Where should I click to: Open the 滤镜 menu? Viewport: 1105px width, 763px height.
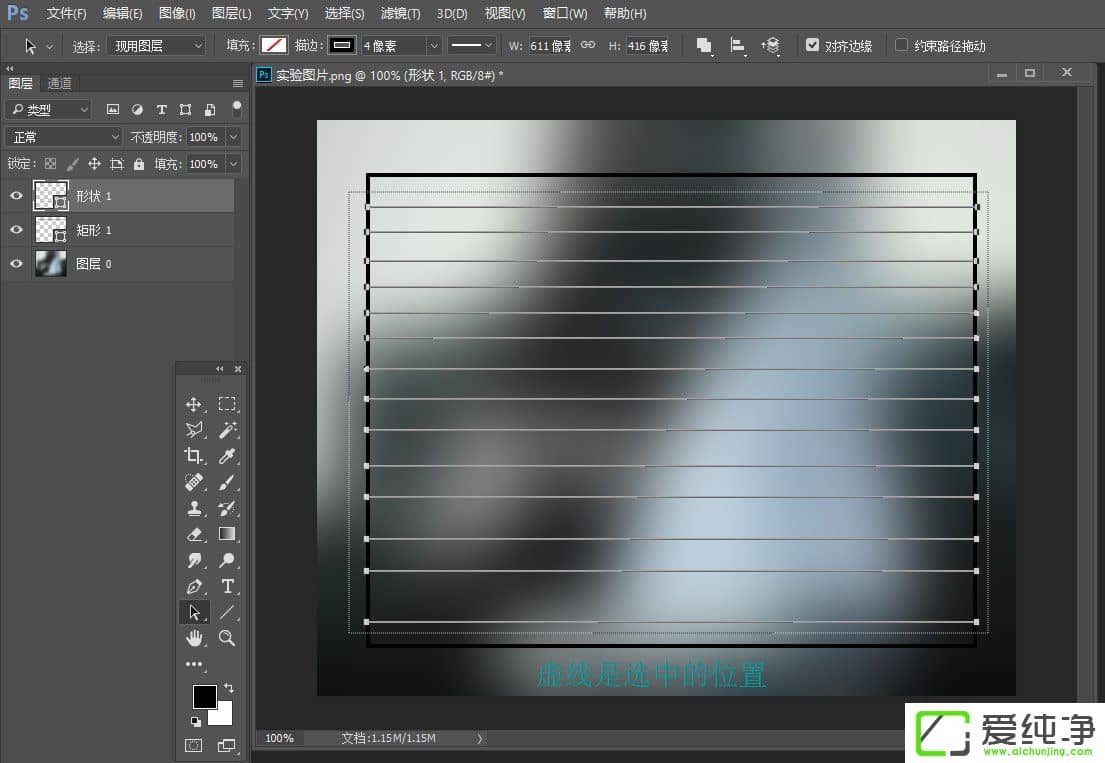(x=399, y=13)
